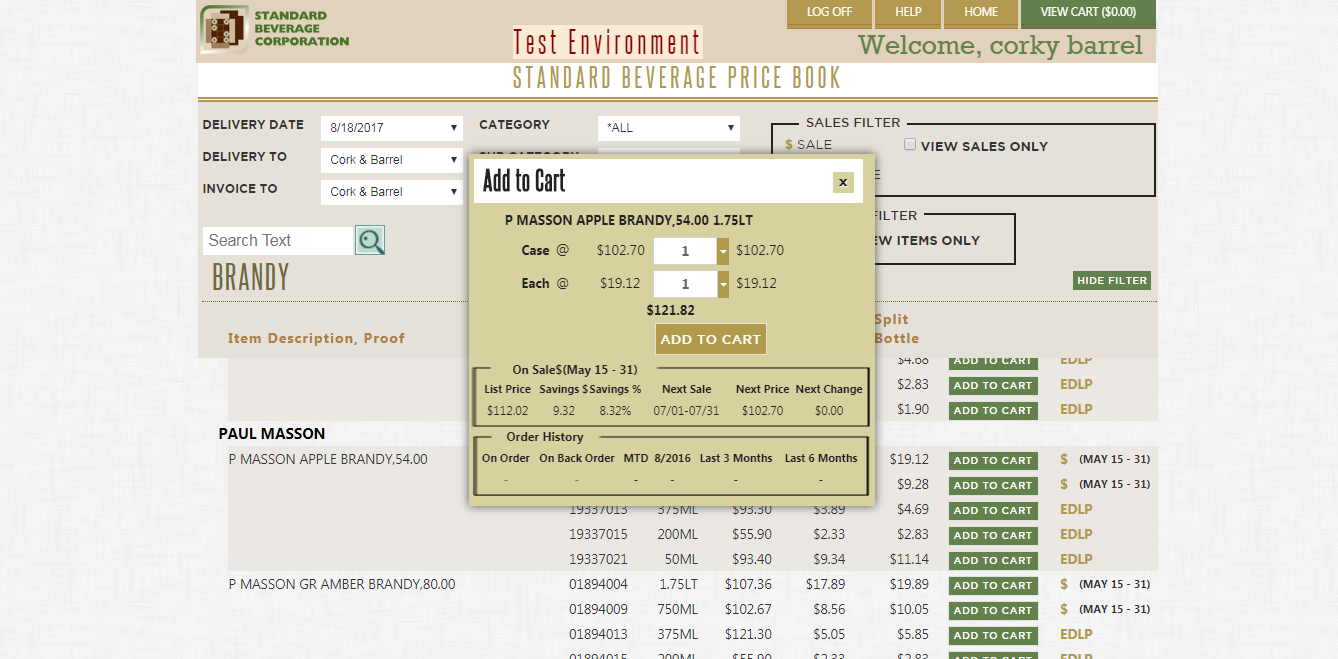The height and width of the screenshot is (659, 1338).
Task: Add item 19337021 50ML to cart
Action: 992,561
